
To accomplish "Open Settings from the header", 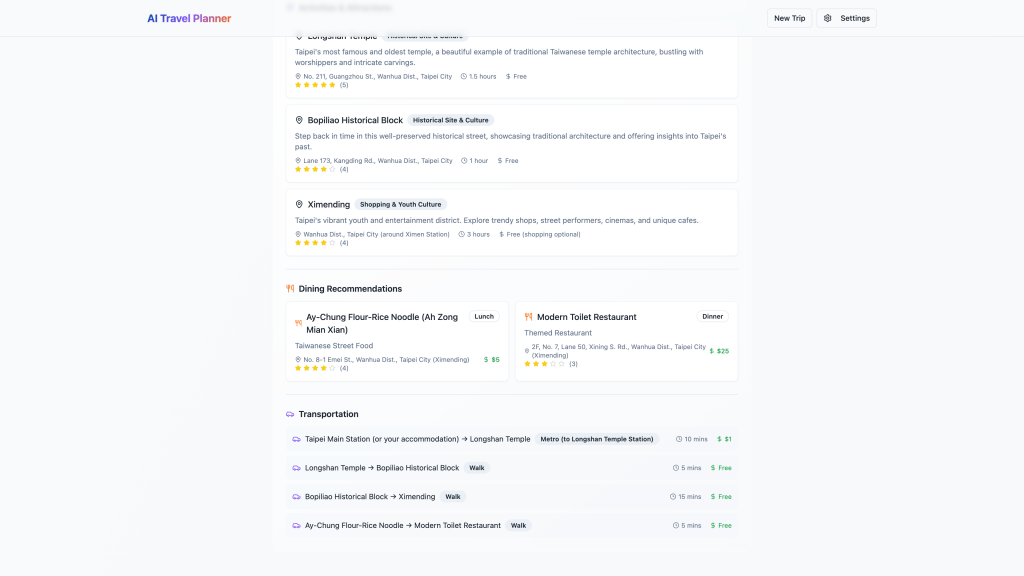I will pyautogui.click(x=846, y=18).
